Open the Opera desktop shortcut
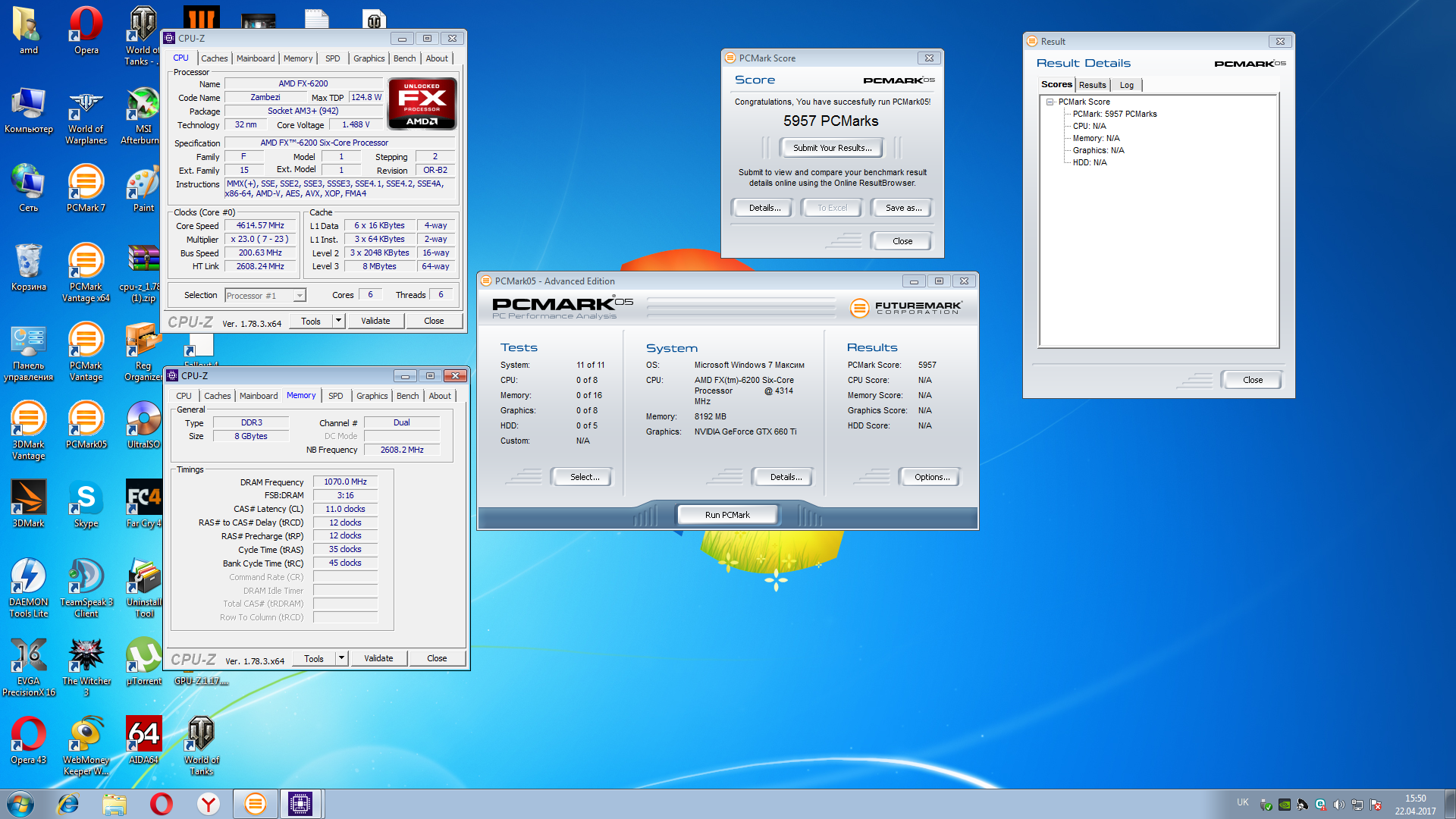Screen dimensions: 1456x819 click(x=86, y=30)
